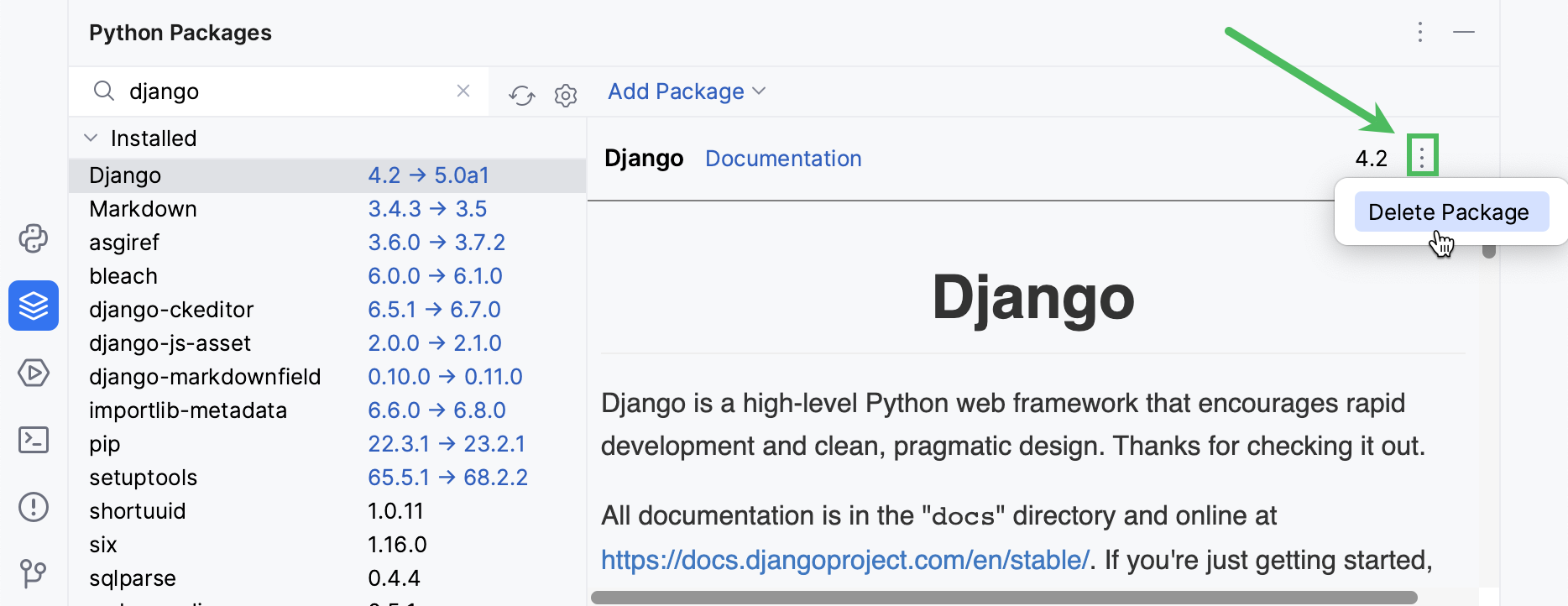Click the large Django heading
This screenshot has width=1568, height=606.
(x=1033, y=298)
